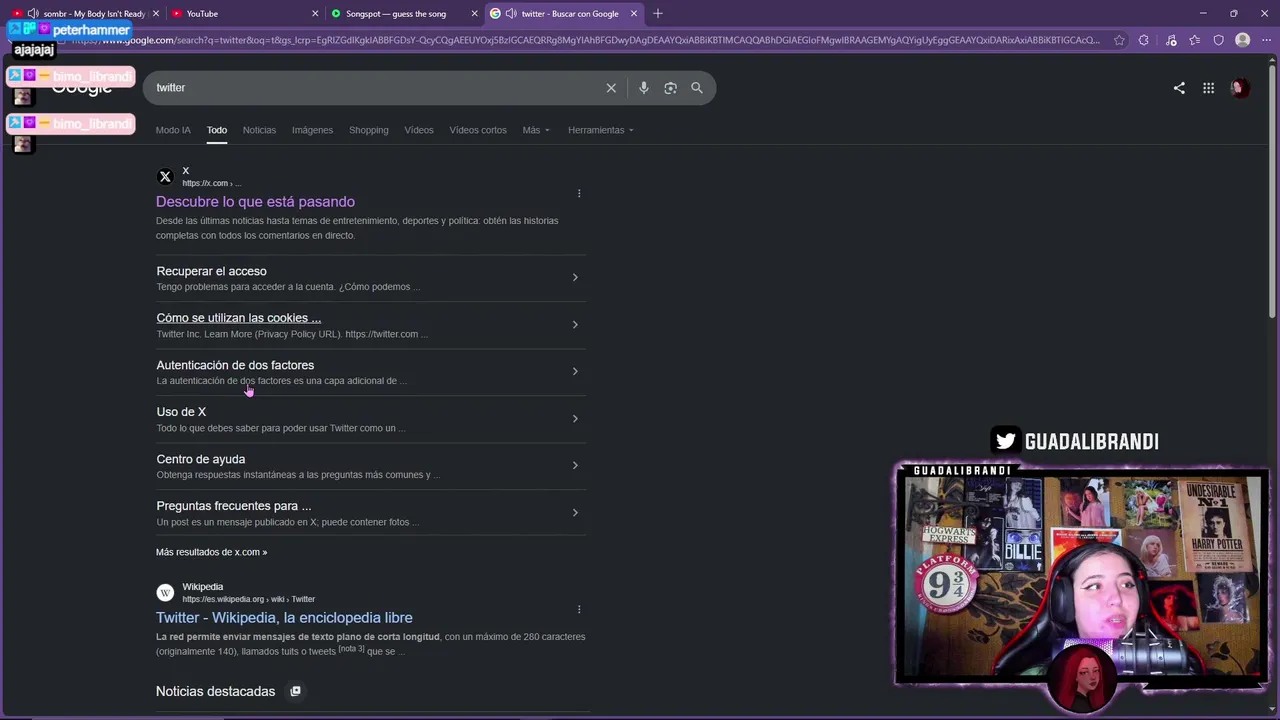Viewport: 1280px width, 720px height.
Task: Click the Wikipedia favicon icon
Action: coord(165,593)
